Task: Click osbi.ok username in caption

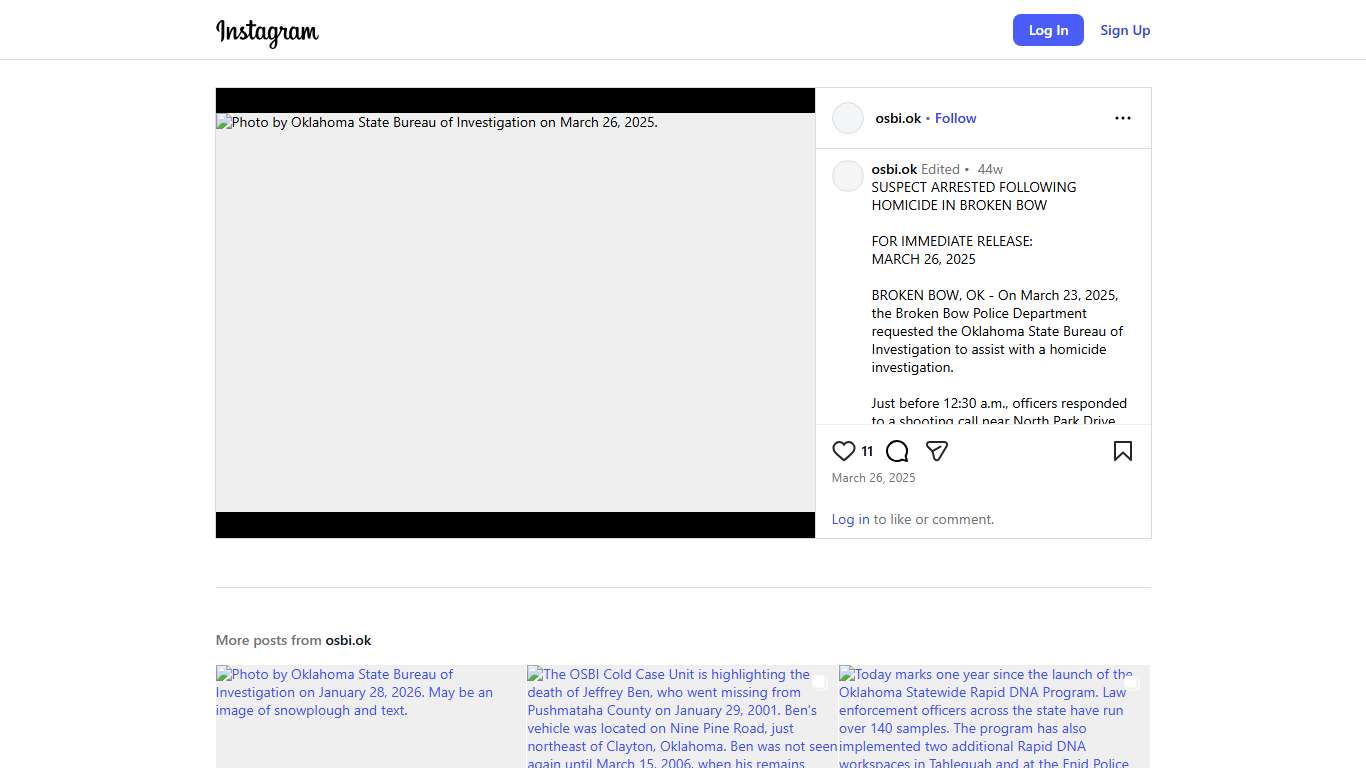Action: [x=894, y=169]
